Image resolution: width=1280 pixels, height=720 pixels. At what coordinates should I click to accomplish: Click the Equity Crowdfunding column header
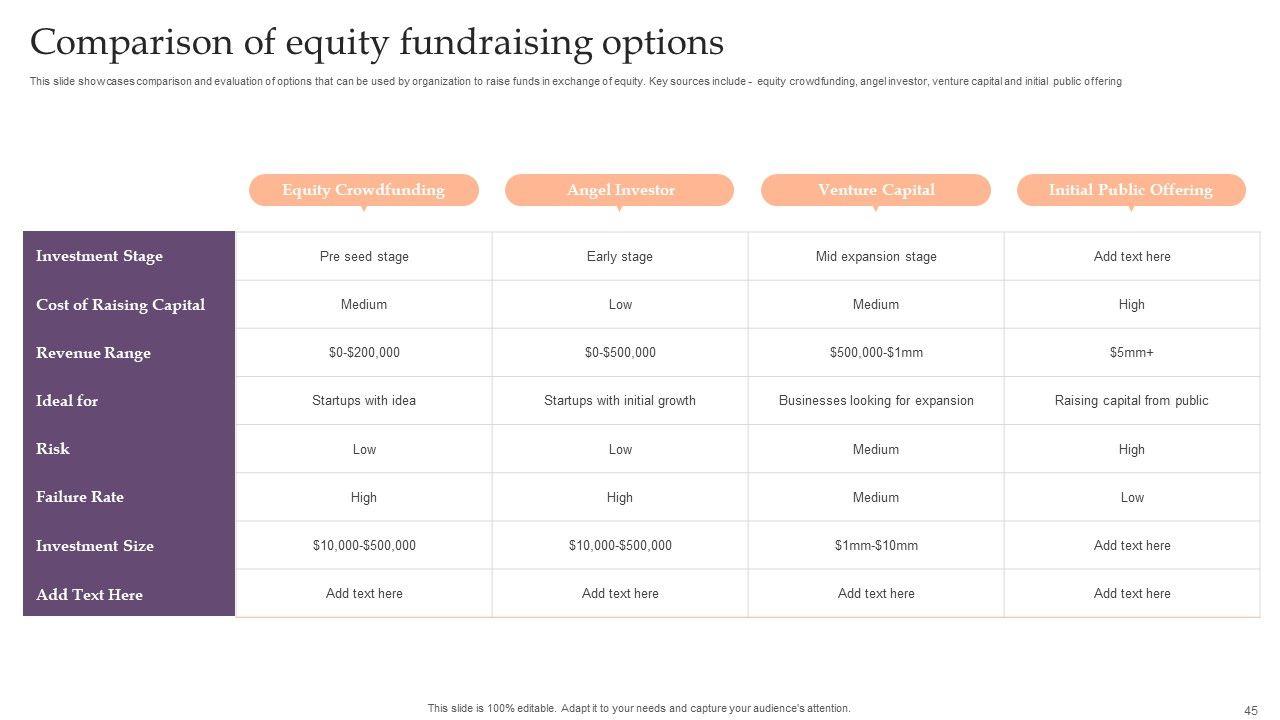coord(363,190)
